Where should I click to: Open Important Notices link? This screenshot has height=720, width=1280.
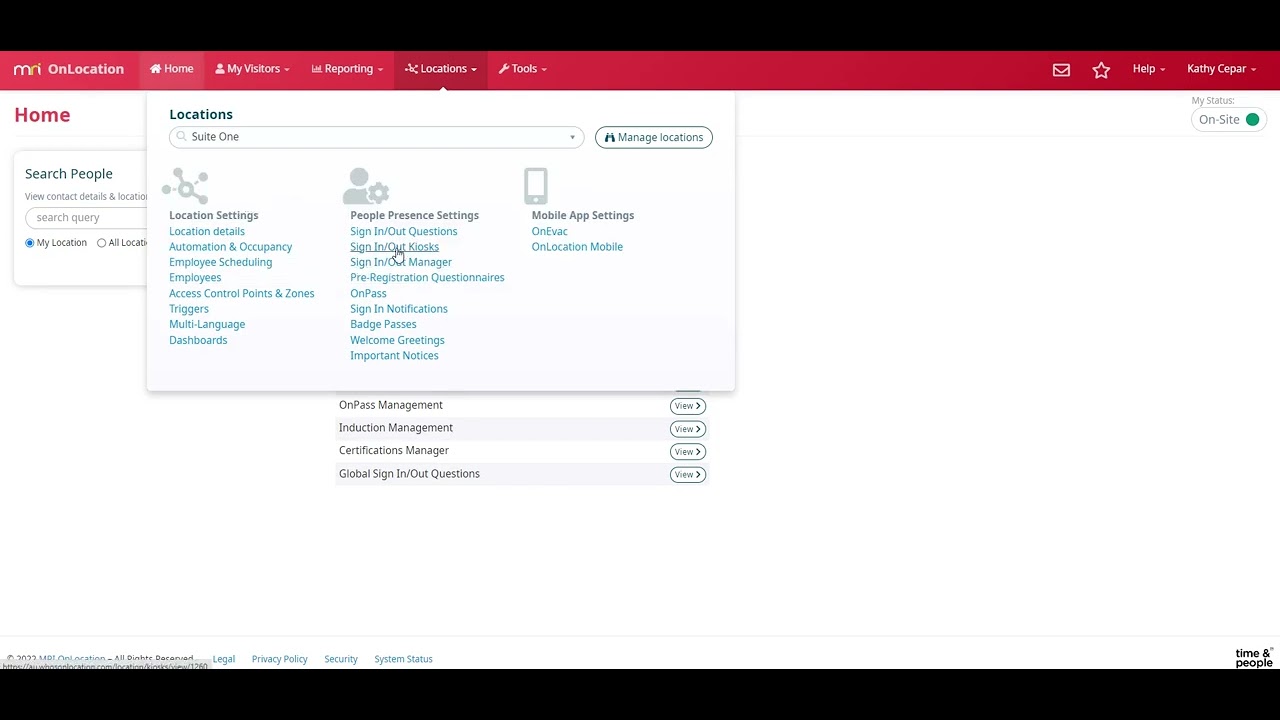click(394, 356)
